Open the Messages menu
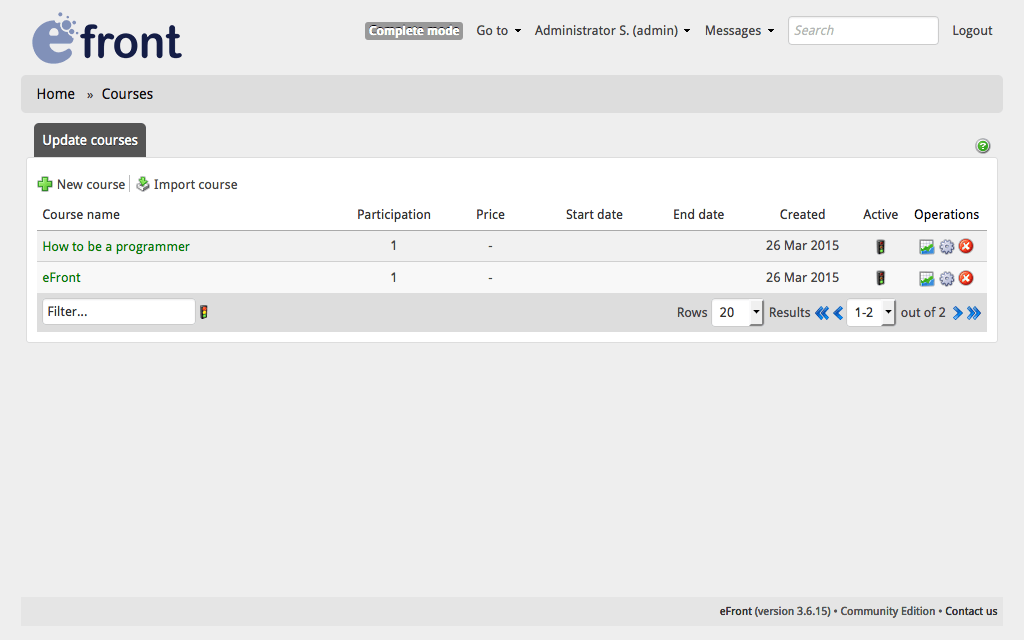The height and width of the screenshot is (640, 1024). click(x=739, y=30)
